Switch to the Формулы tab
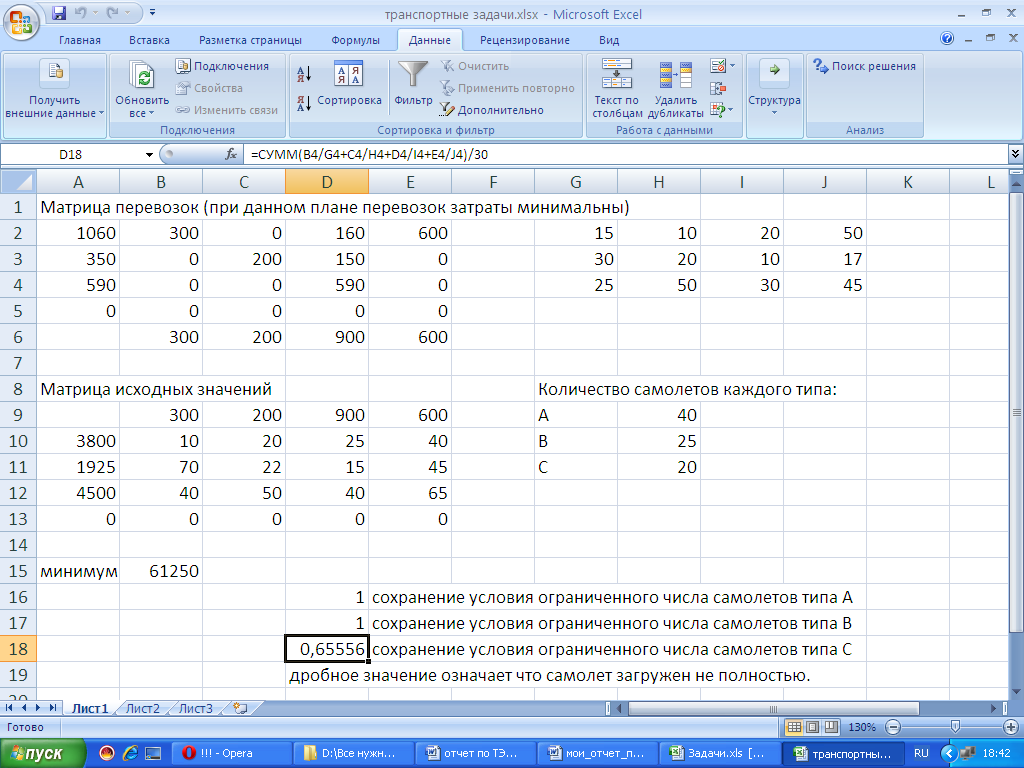The width and height of the screenshot is (1024, 768). (355, 40)
